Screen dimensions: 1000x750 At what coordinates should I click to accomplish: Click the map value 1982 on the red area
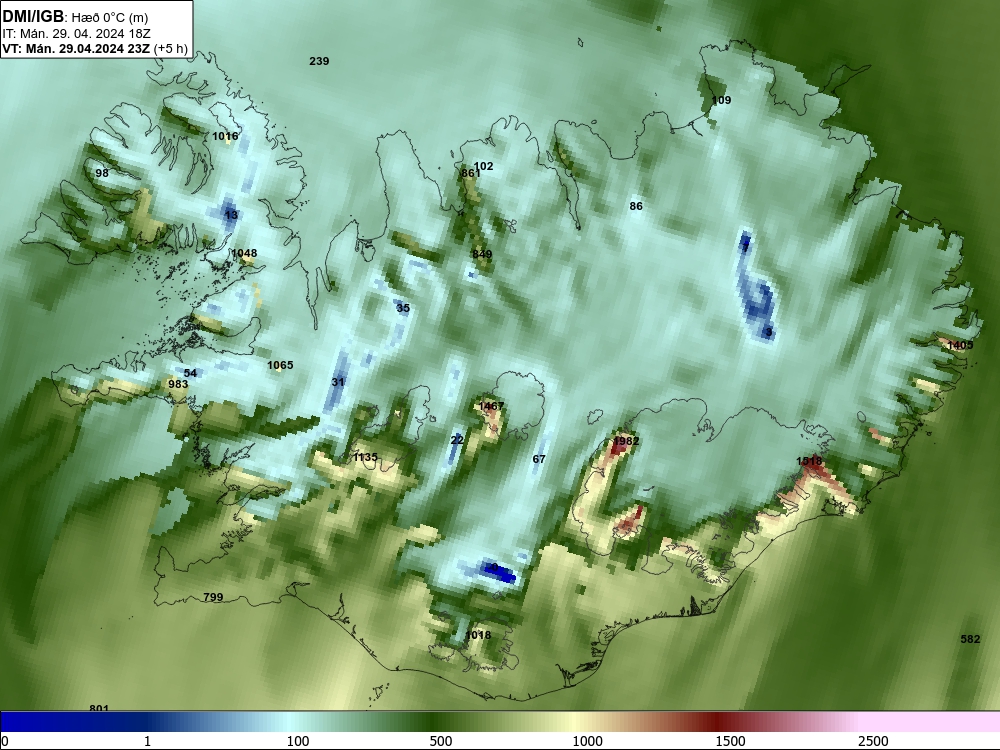[626, 441]
